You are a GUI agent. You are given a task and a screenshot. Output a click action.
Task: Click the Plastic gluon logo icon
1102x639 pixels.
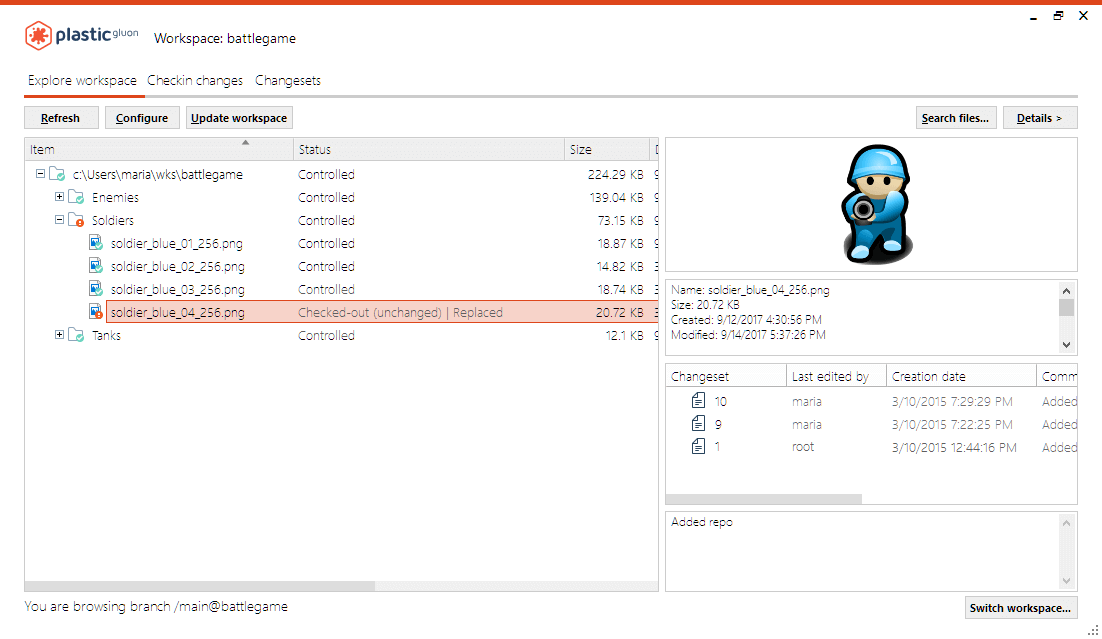pos(38,35)
